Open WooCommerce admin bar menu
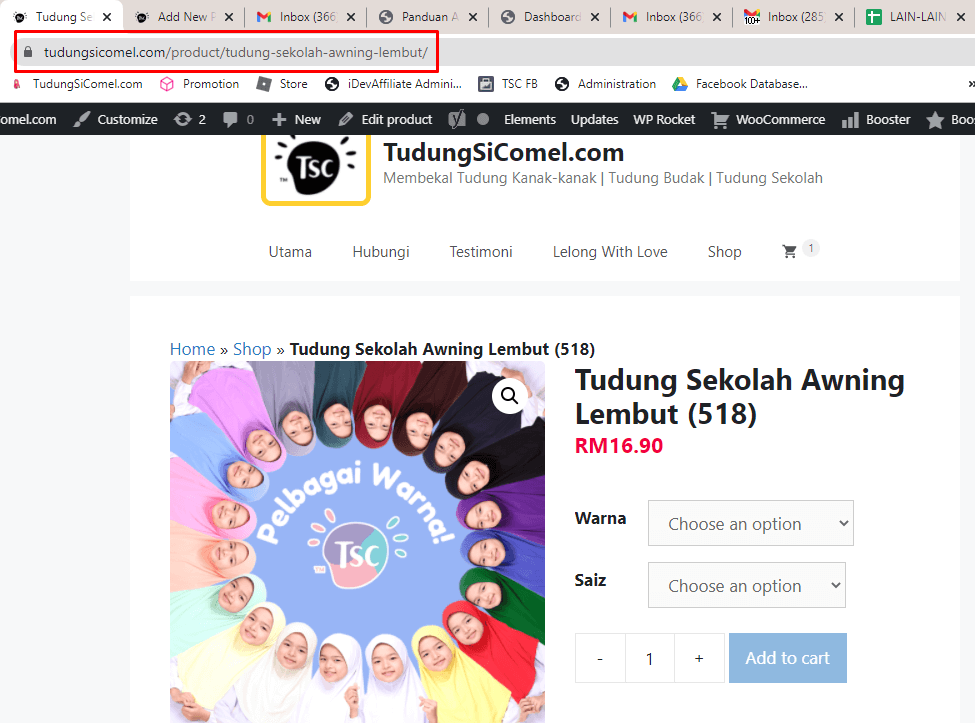The width and height of the screenshot is (975, 723). [769, 119]
